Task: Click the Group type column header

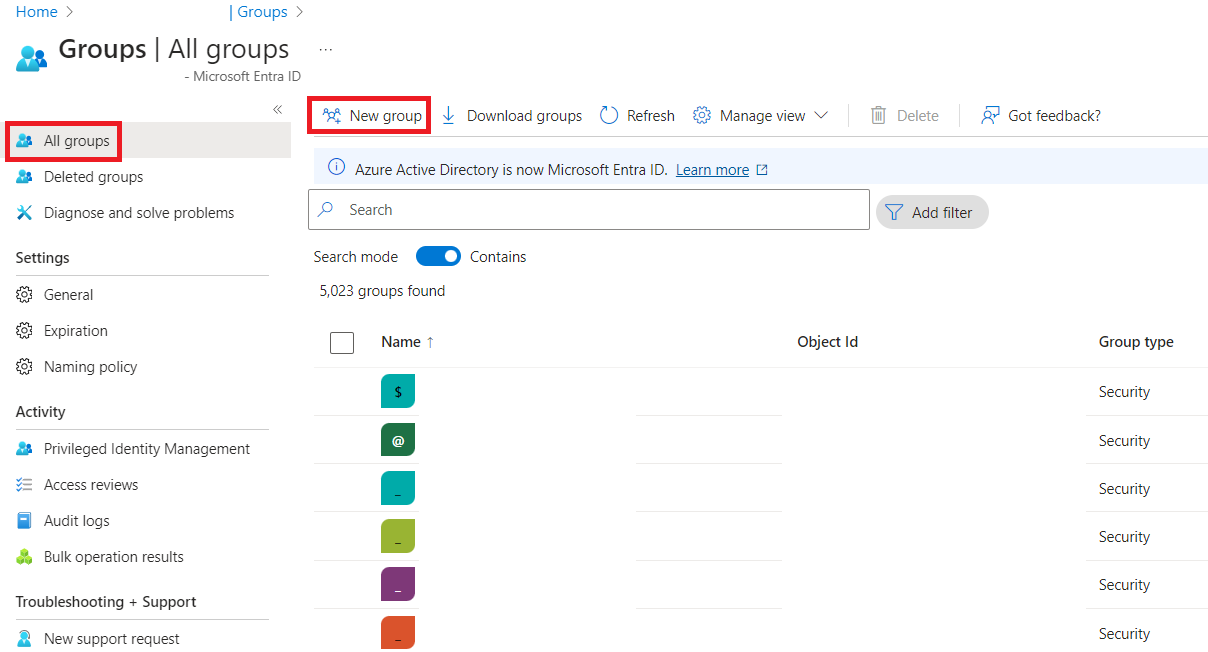Action: coord(1136,342)
